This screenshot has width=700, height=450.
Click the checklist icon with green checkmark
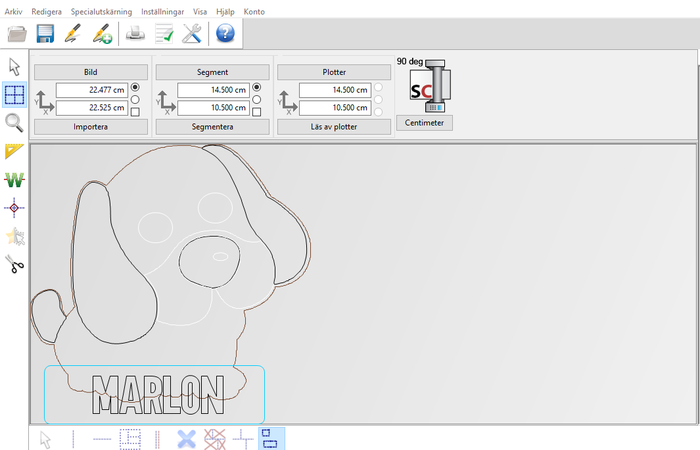coord(164,33)
